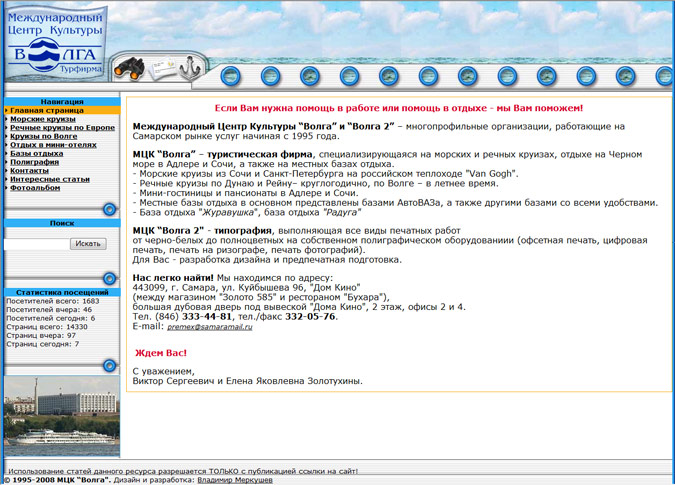Click the text Посетителей вчера: 46
The width and height of the screenshot is (675, 485).
click(49, 310)
